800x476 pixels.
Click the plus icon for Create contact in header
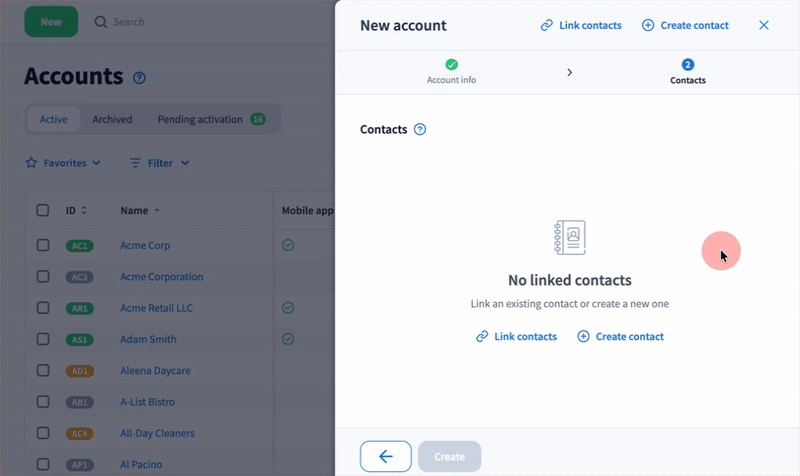click(647, 25)
